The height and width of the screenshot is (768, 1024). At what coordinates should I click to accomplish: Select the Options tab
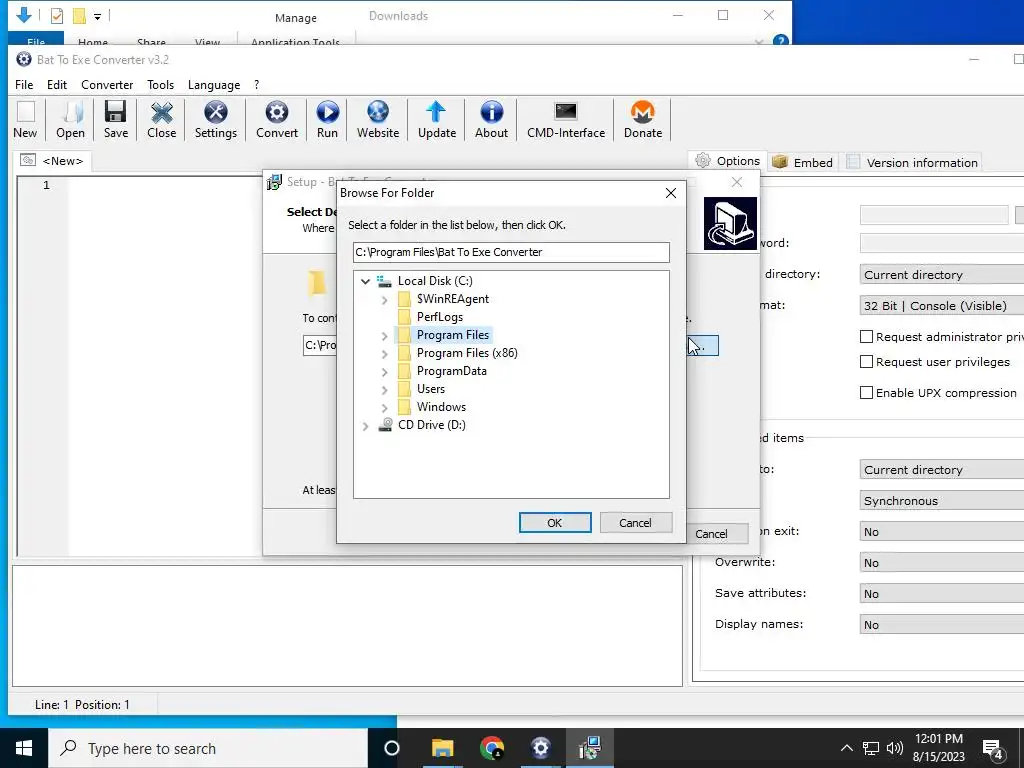coord(728,161)
